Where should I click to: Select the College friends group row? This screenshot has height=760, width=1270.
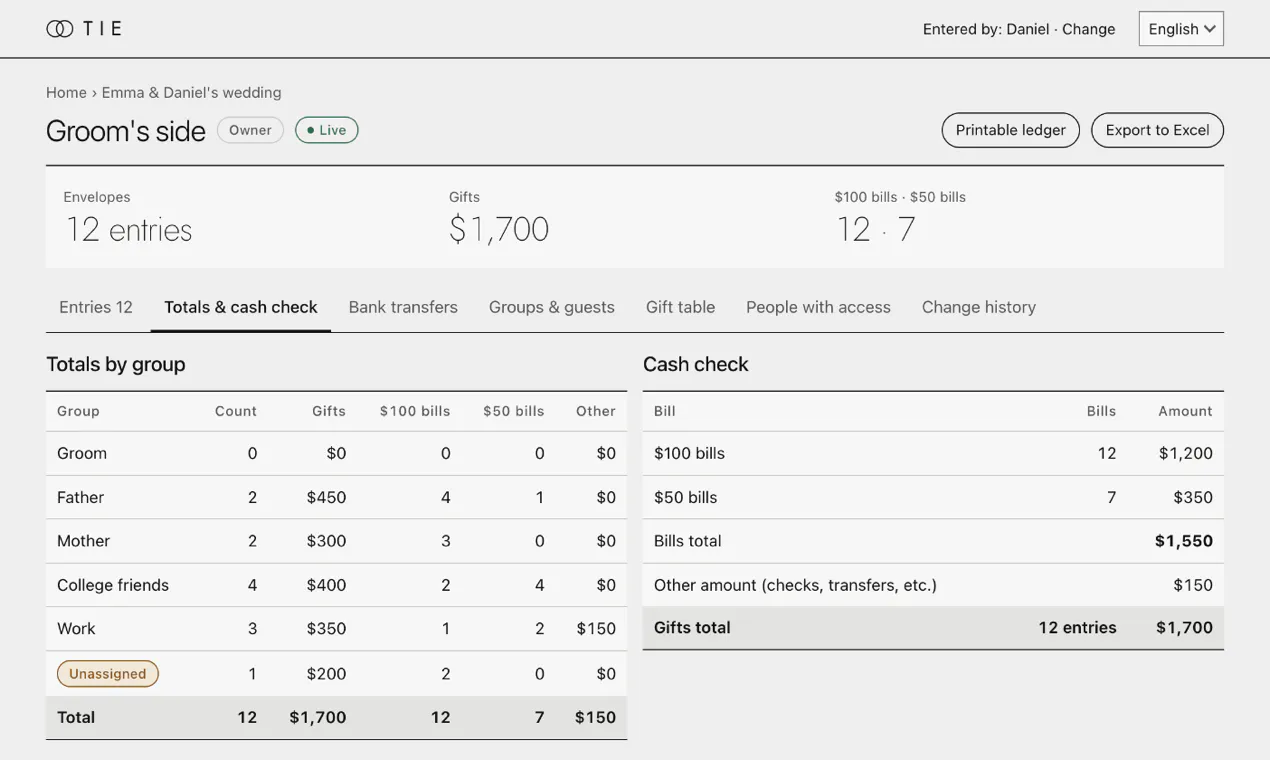click(x=336, y=585)
